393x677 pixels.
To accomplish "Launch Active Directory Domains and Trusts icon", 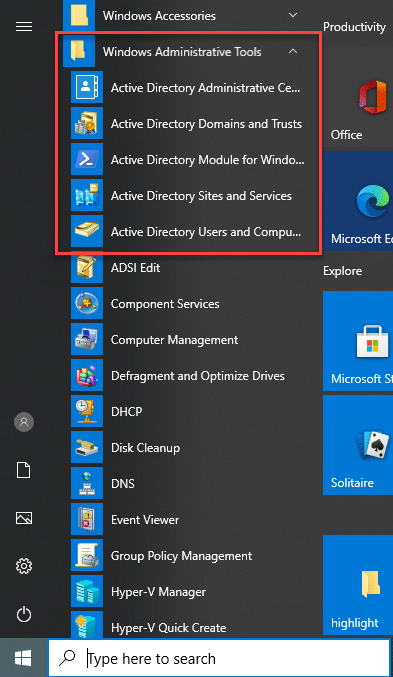I will [x=87, y=123].
